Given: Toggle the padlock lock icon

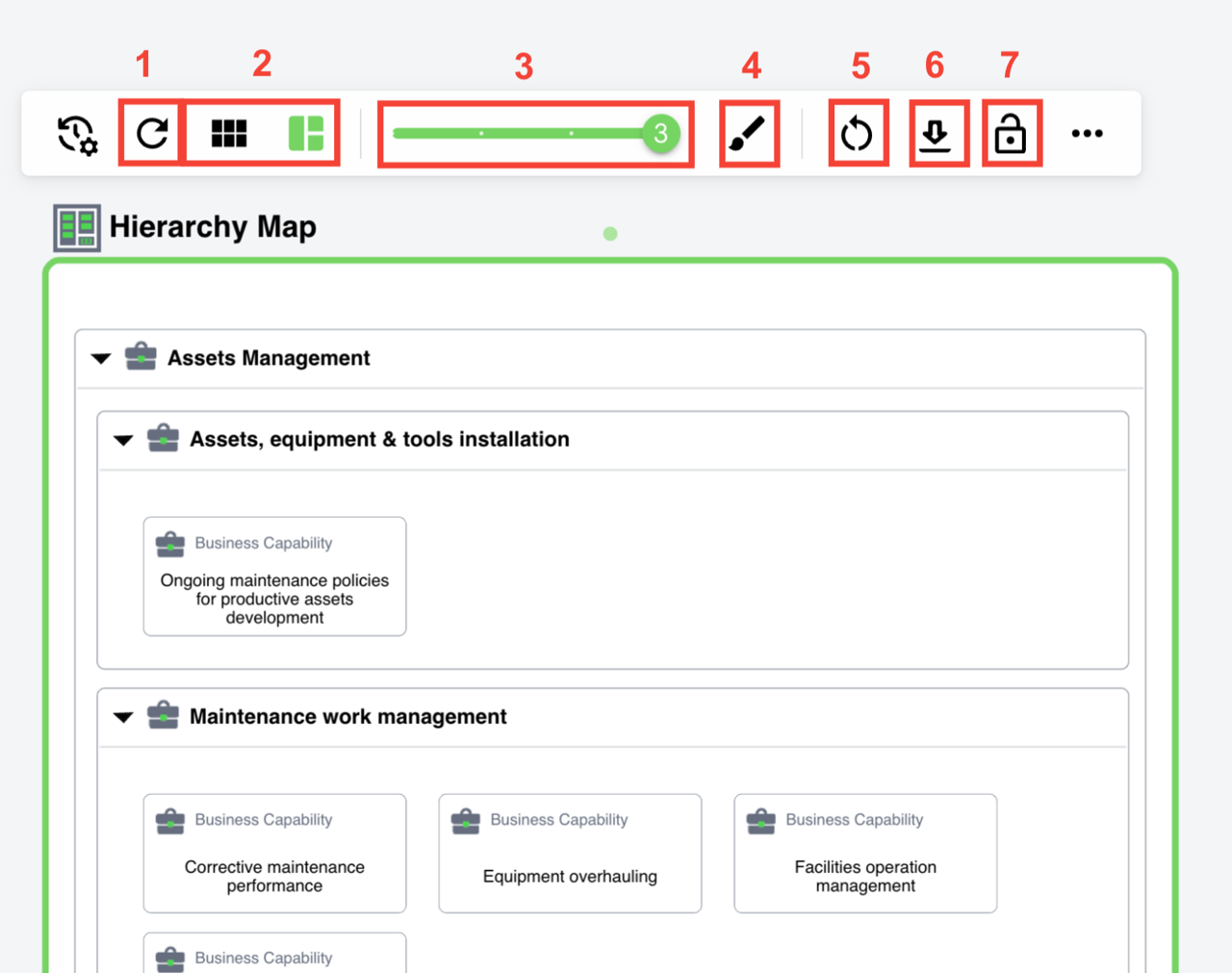Looking at the screenshot, I should pyautogui.click(x=1010, y=134).
